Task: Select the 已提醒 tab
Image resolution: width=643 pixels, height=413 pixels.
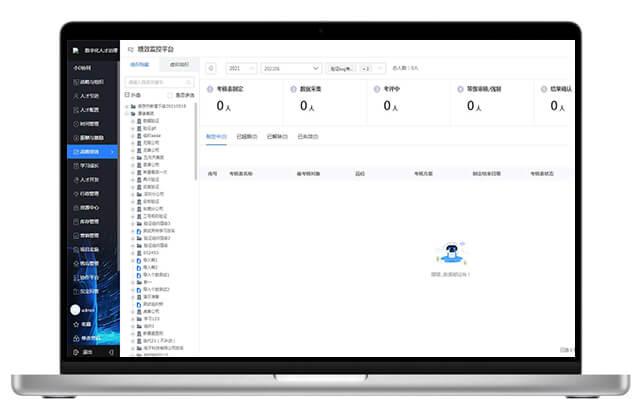Action: (246, 136)
